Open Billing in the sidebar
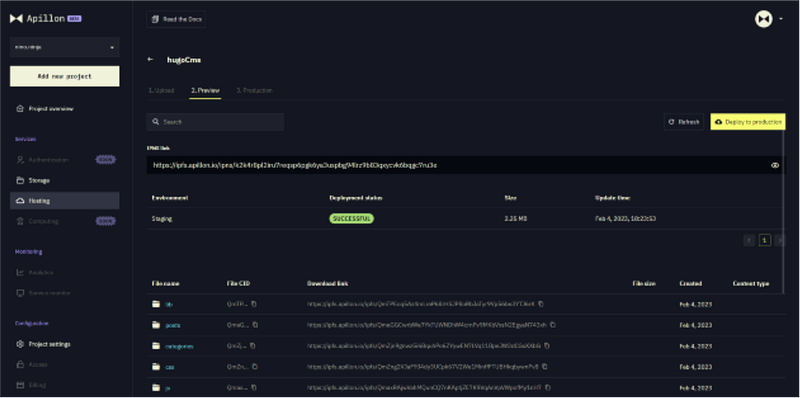Image resolution: width=800 pixels, height=398 pixels. click(38, 385)
